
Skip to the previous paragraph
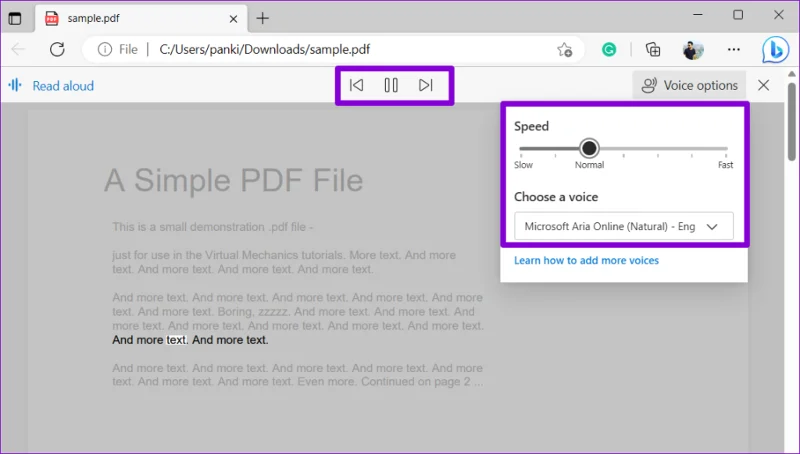click(356, 85)
